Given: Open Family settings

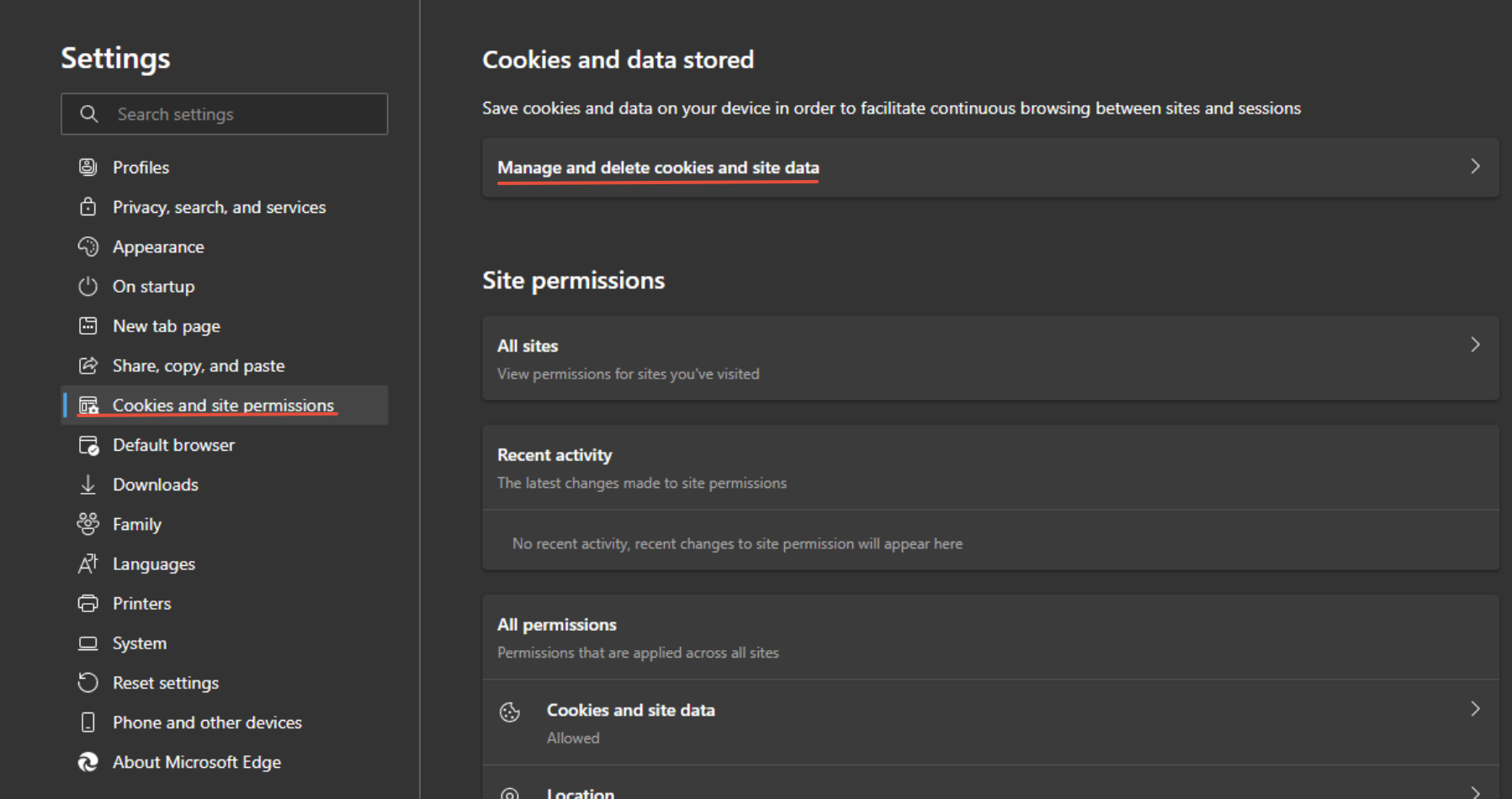Looking at the screenshot, I should click(224, 524).
